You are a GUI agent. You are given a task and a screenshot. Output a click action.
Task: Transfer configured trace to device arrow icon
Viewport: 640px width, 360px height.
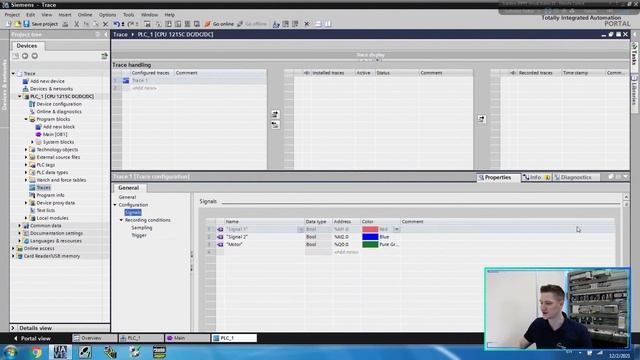tap(276, 114)
